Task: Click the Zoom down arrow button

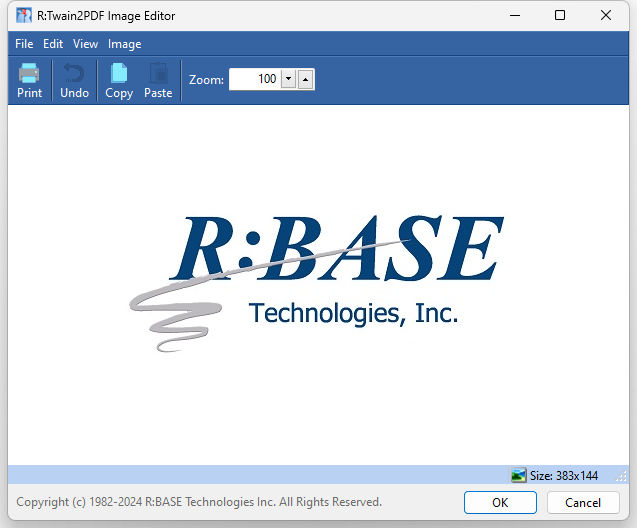Action: 288,79
